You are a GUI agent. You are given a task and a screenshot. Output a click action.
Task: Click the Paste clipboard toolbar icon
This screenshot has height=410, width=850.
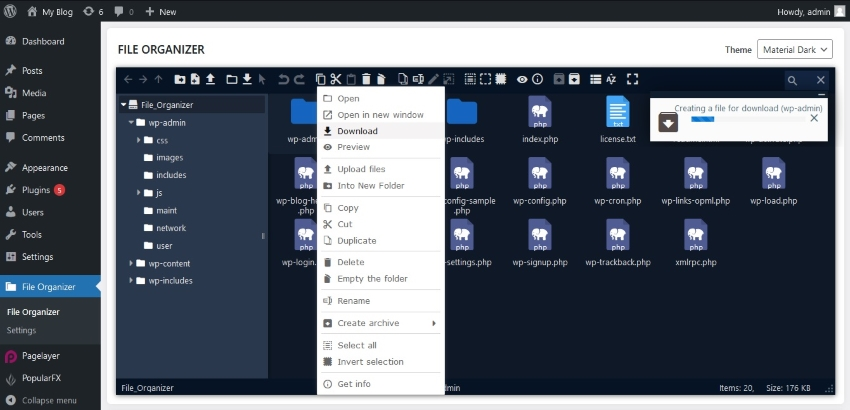tap(351, 79)
